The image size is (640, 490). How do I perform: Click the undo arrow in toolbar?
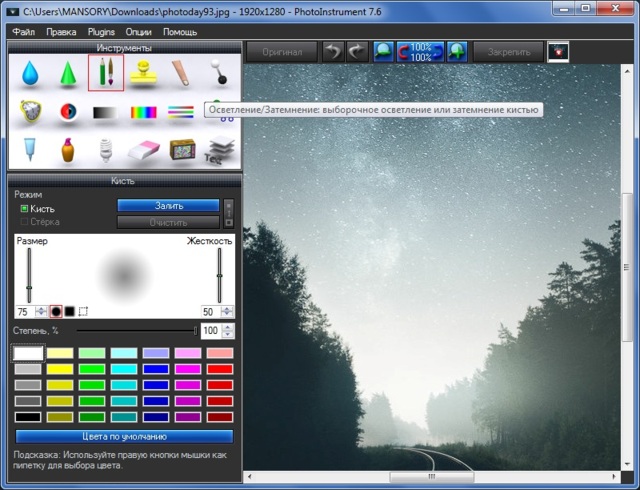(x=334, y=51)
